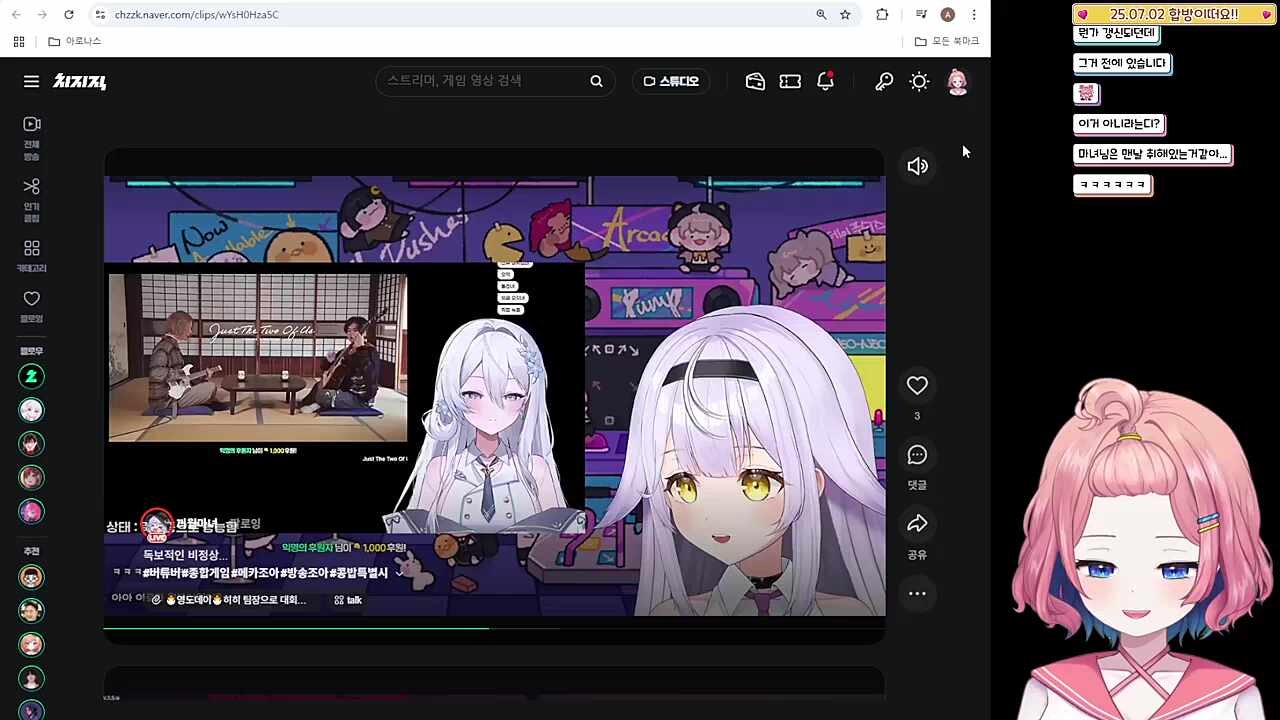Click the clip video to pause playback
Image resolution: width=1280 pixels, height=720 pixels.
pos(494,395)
